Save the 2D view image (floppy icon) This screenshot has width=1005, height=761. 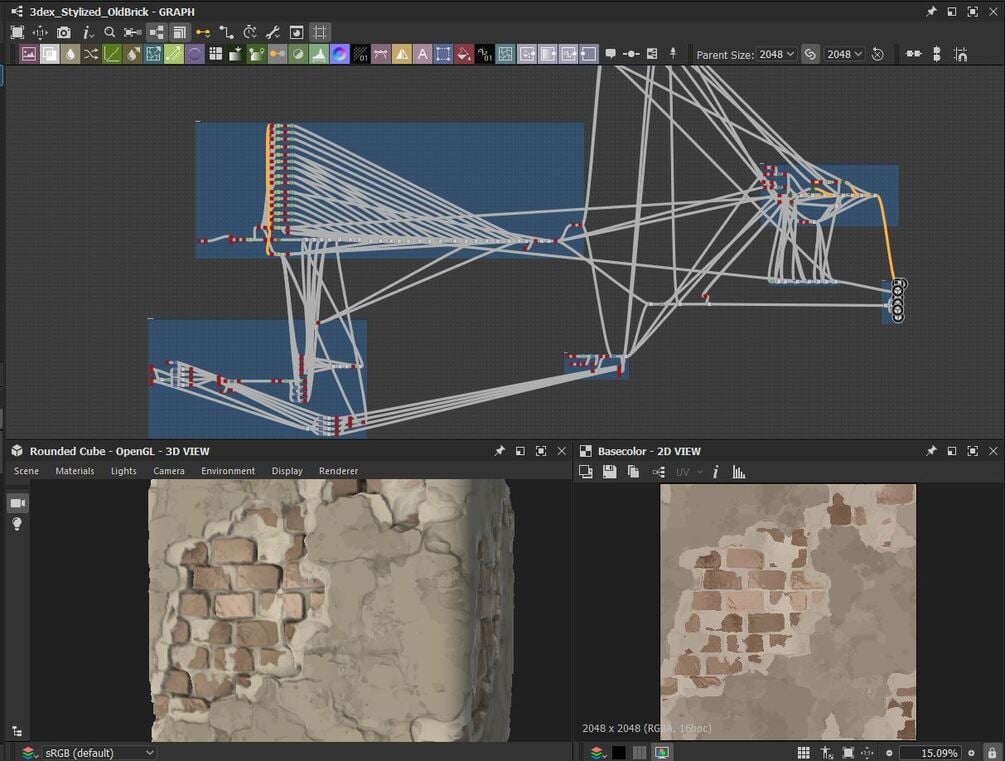(610, 472)
